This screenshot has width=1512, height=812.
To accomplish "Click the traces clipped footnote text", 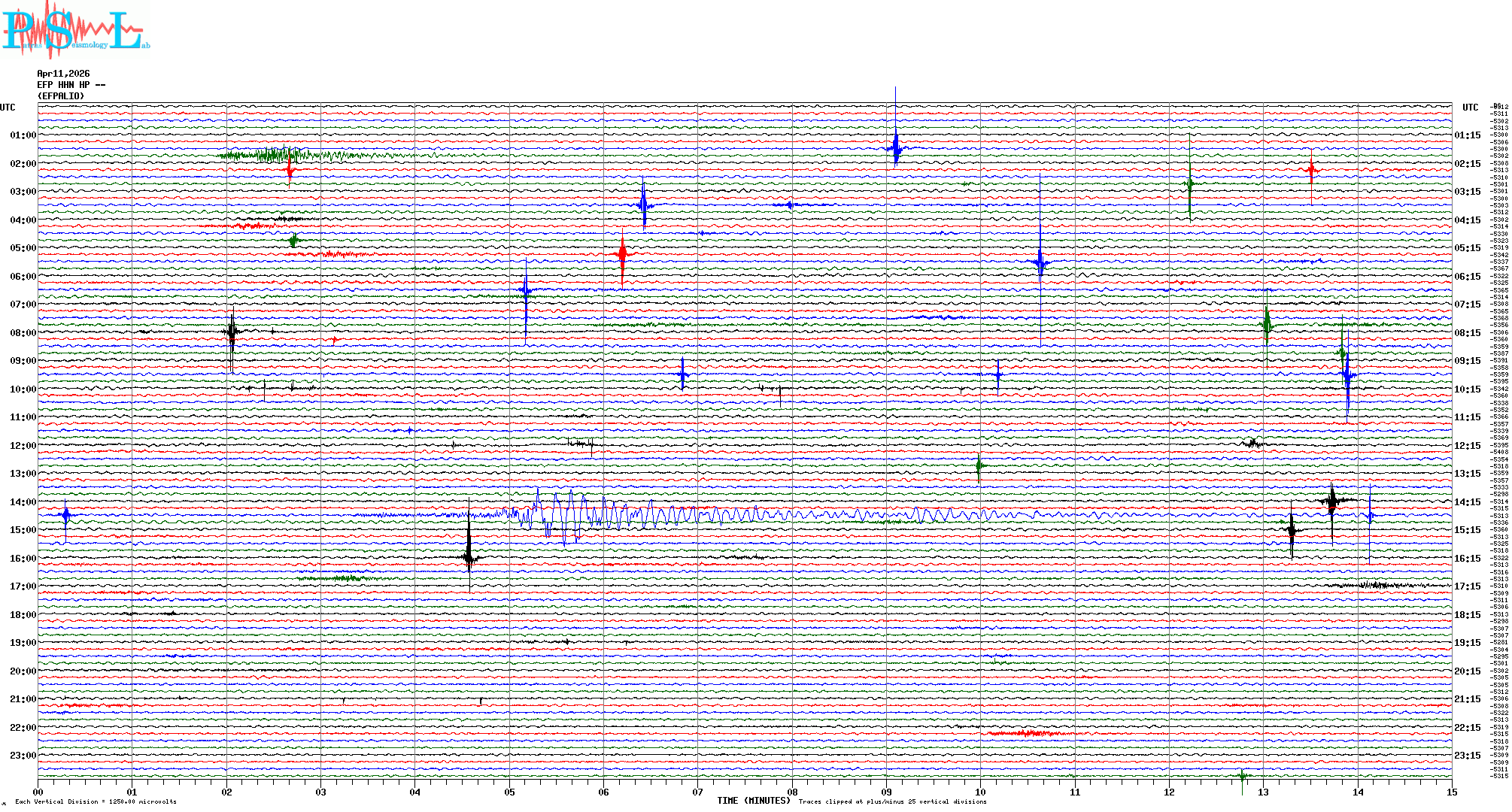I will coord(892,801).
